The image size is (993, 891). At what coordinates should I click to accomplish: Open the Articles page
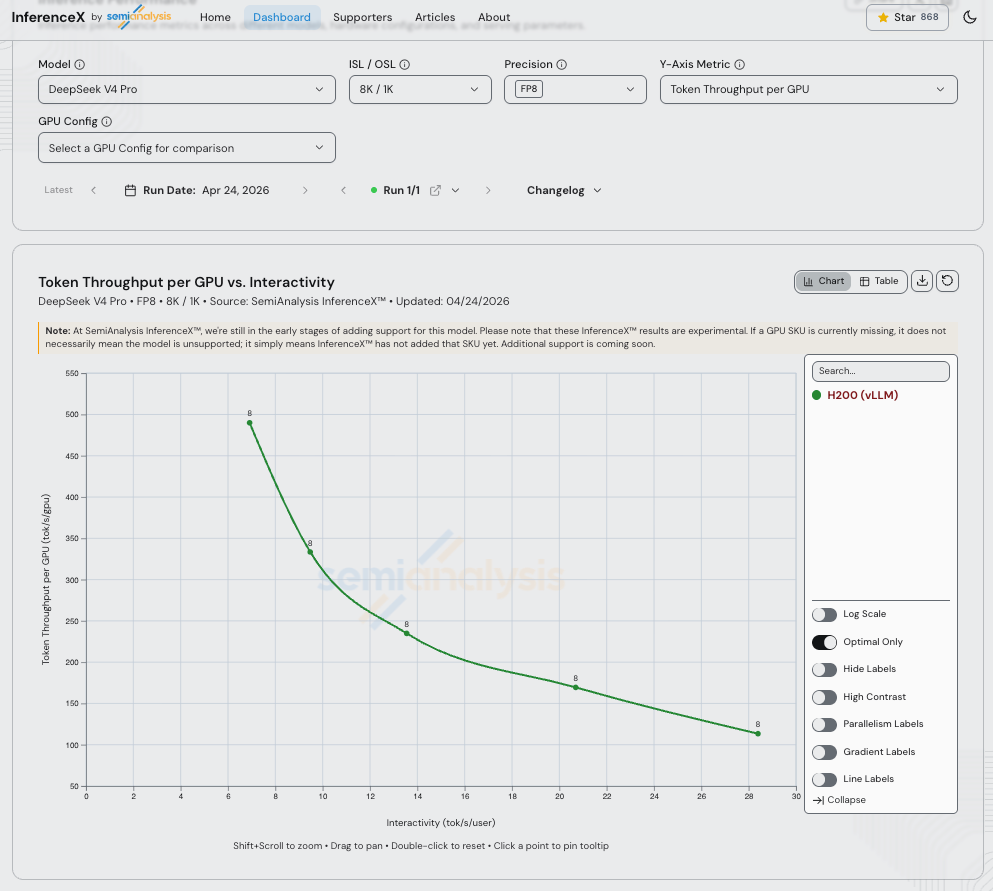point(435,17)
